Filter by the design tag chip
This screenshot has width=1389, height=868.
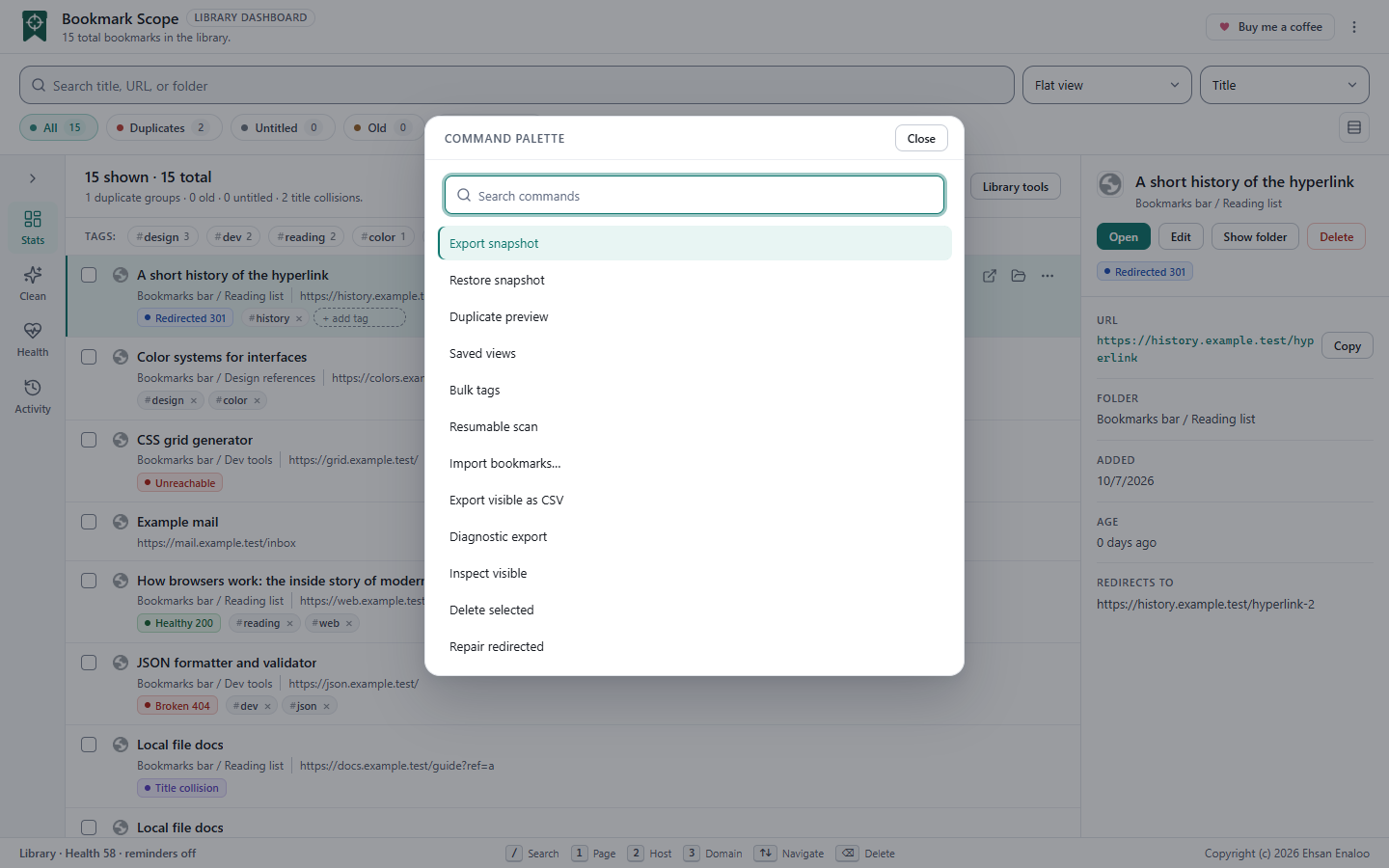(162, 237)
